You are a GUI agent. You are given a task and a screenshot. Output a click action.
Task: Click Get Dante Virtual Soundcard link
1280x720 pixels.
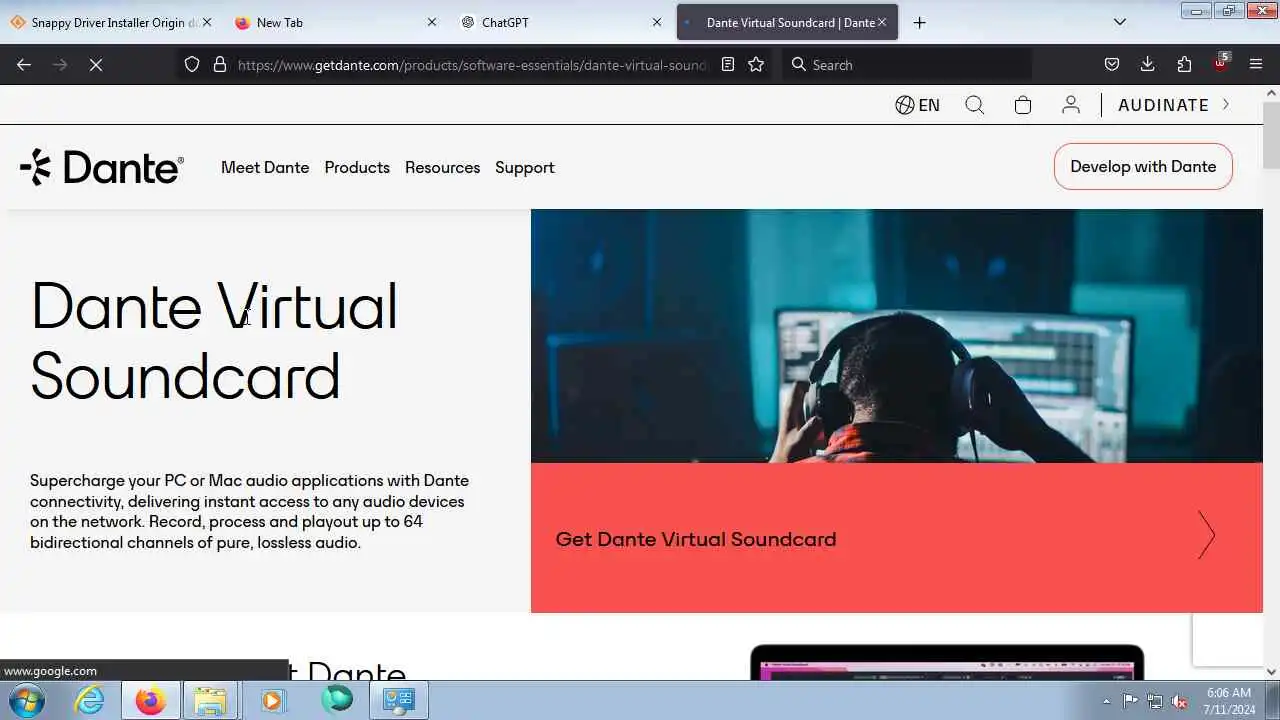coord(696,539)
